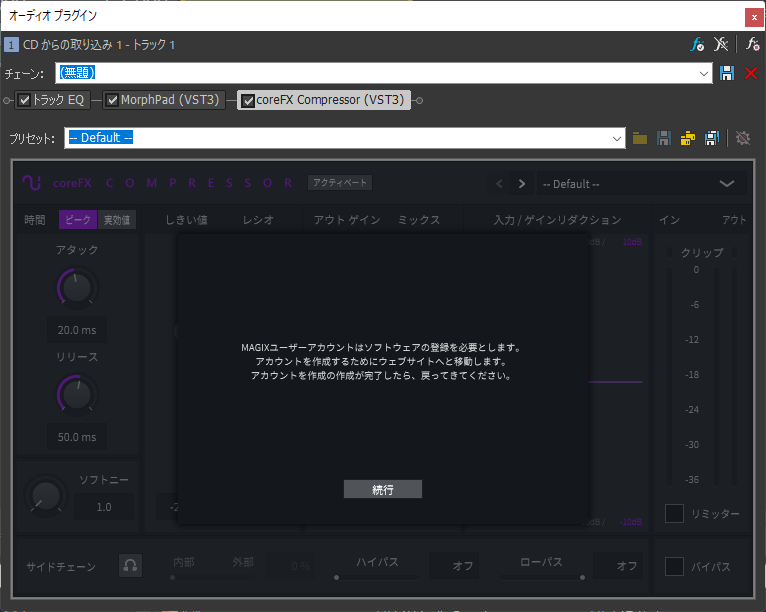Delete the chain using the red X icon

tap(751, 73)
